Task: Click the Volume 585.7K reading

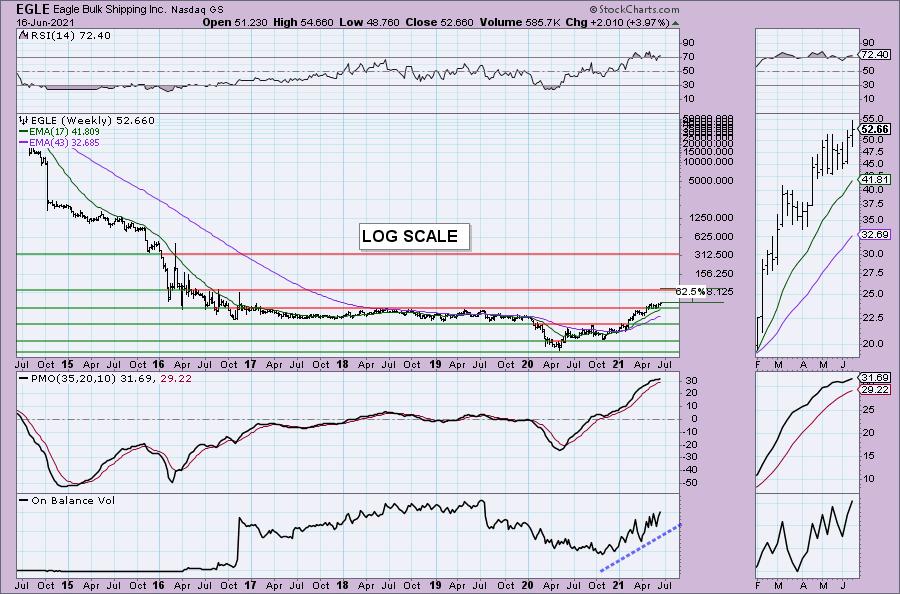Action: click(x=520, y=22)
